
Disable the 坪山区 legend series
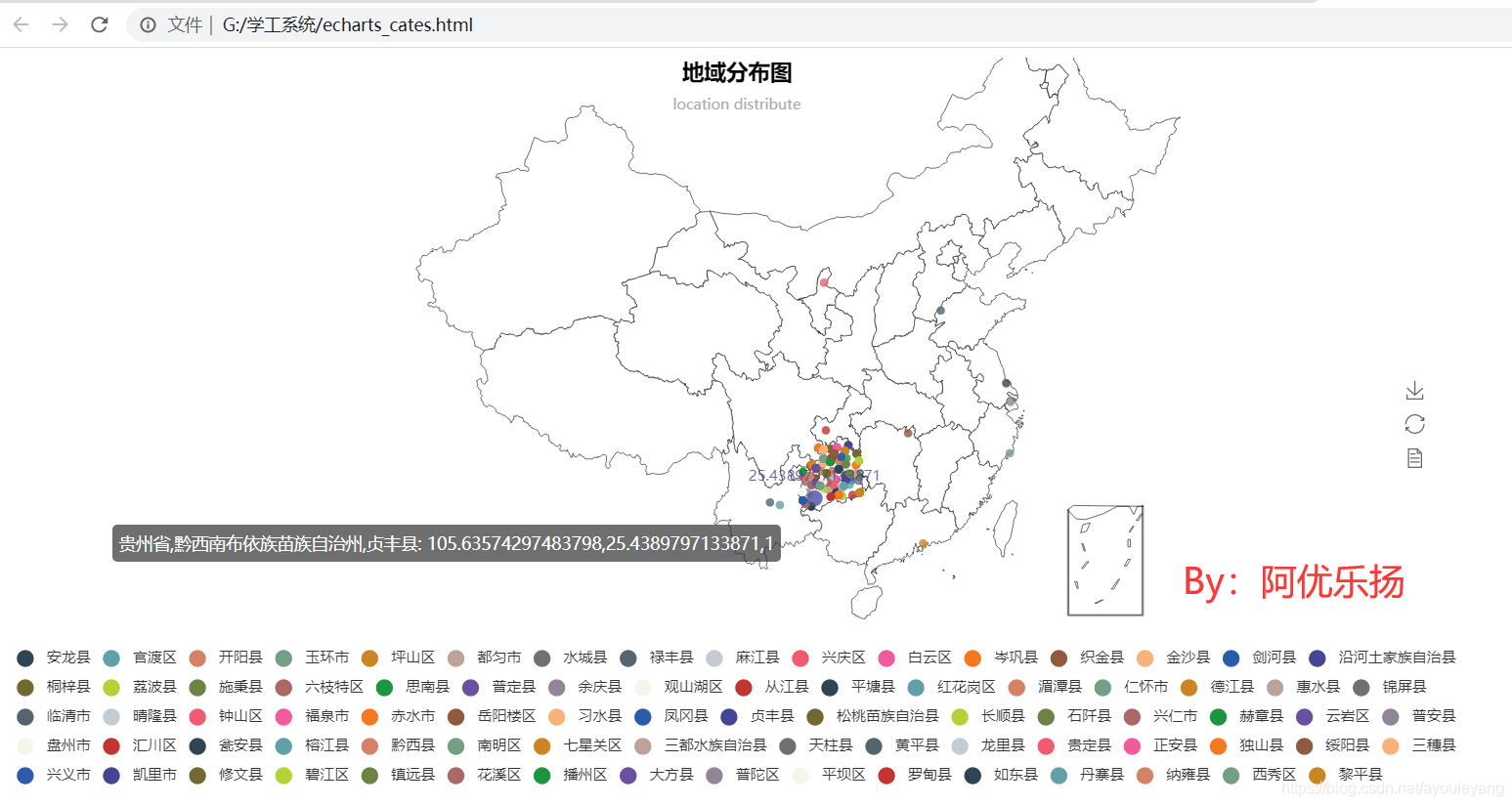click(398, 658)
